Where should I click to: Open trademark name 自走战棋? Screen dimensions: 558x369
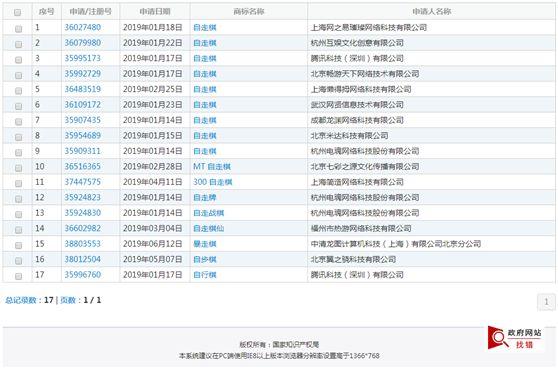coord(209,213)
